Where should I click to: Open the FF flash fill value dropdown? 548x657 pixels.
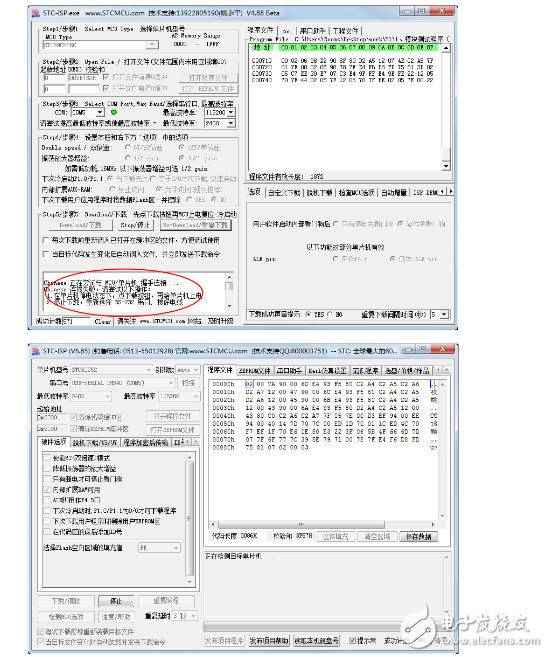pos(176,548)
